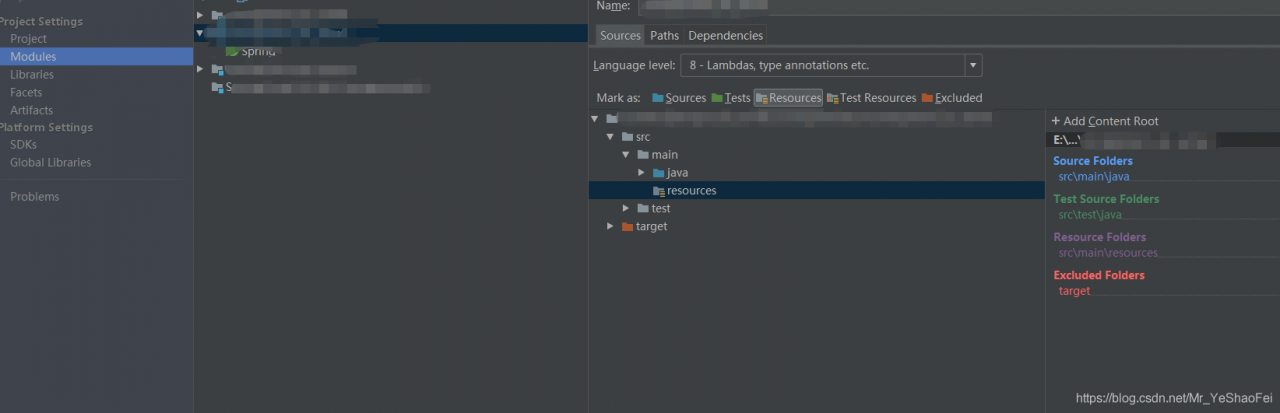Select the src folder in tree
This screenshot has height=413, width=1280.
pos(643,137)
